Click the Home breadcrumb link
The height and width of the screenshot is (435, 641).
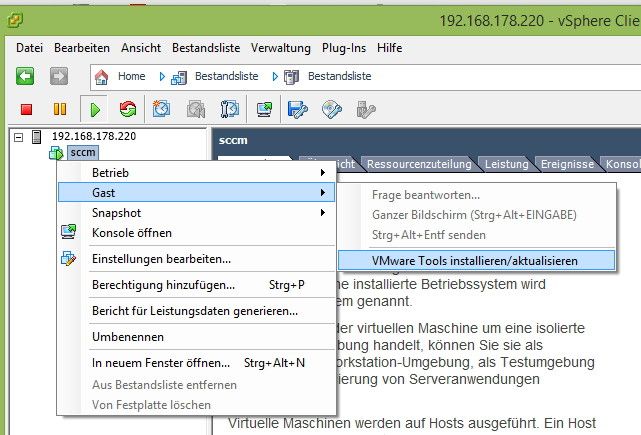pos(132,76)
